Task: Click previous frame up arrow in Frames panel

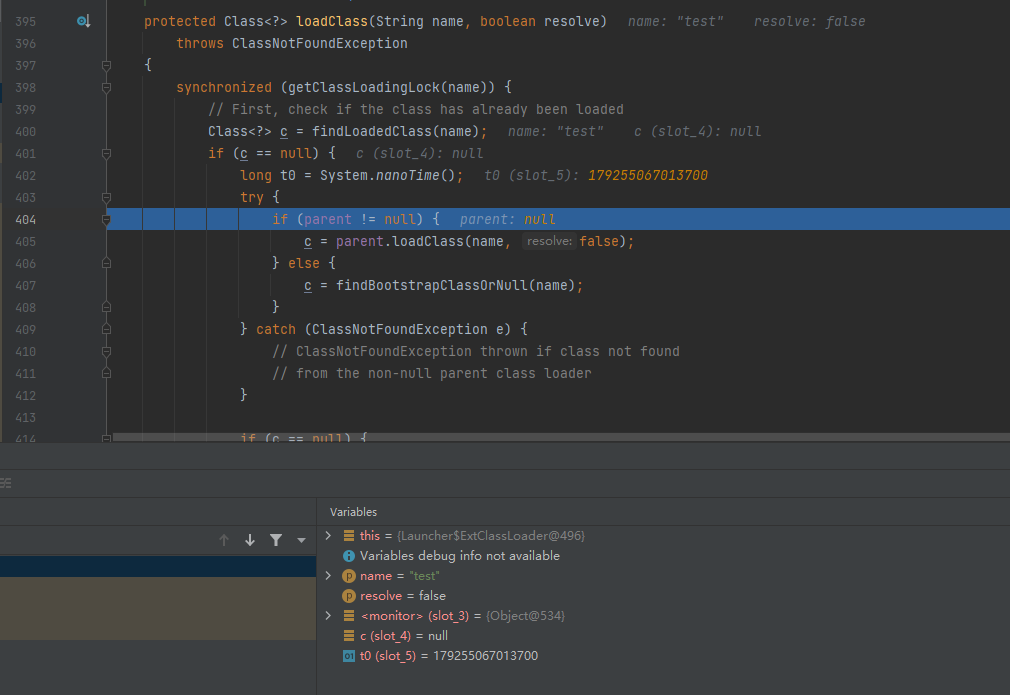Action: 224,540
